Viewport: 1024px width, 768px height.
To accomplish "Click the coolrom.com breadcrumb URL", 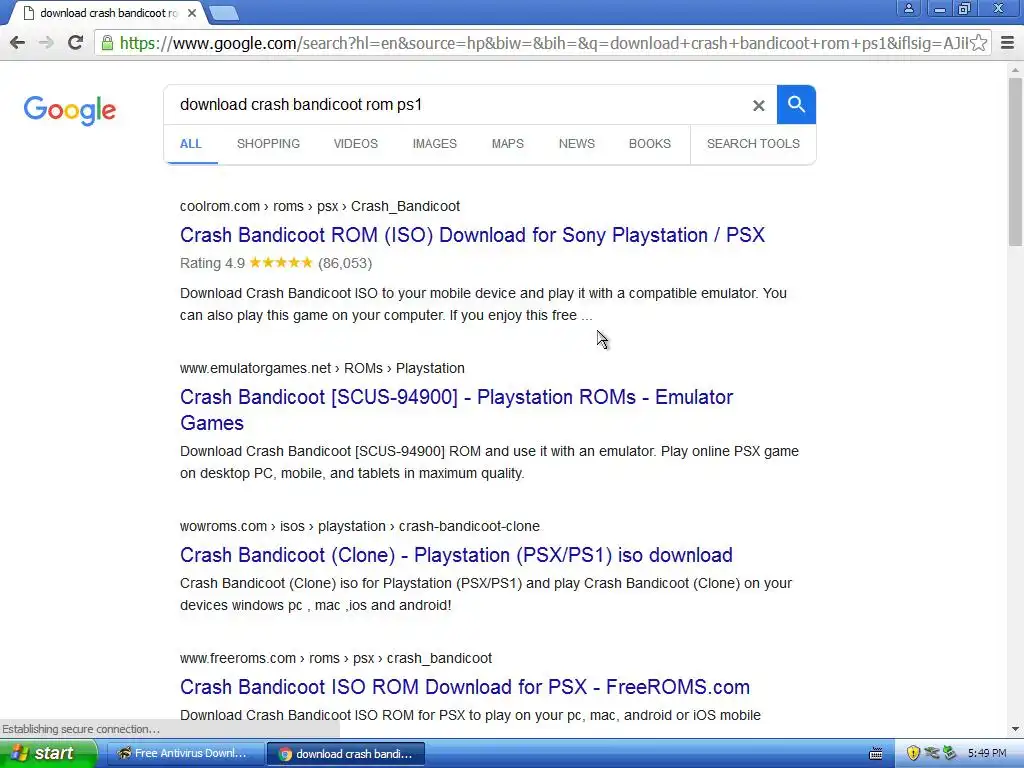I will pos(320,206).
